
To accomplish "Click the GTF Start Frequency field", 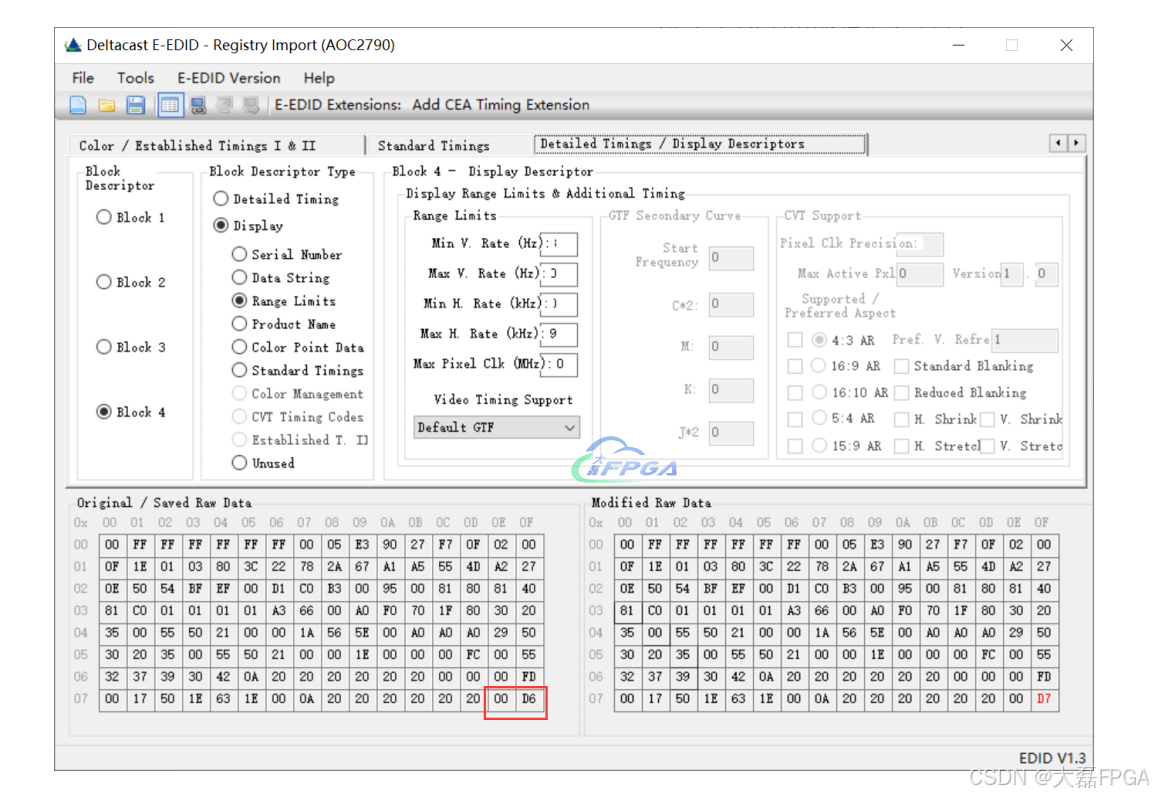I will click(731, 257).
